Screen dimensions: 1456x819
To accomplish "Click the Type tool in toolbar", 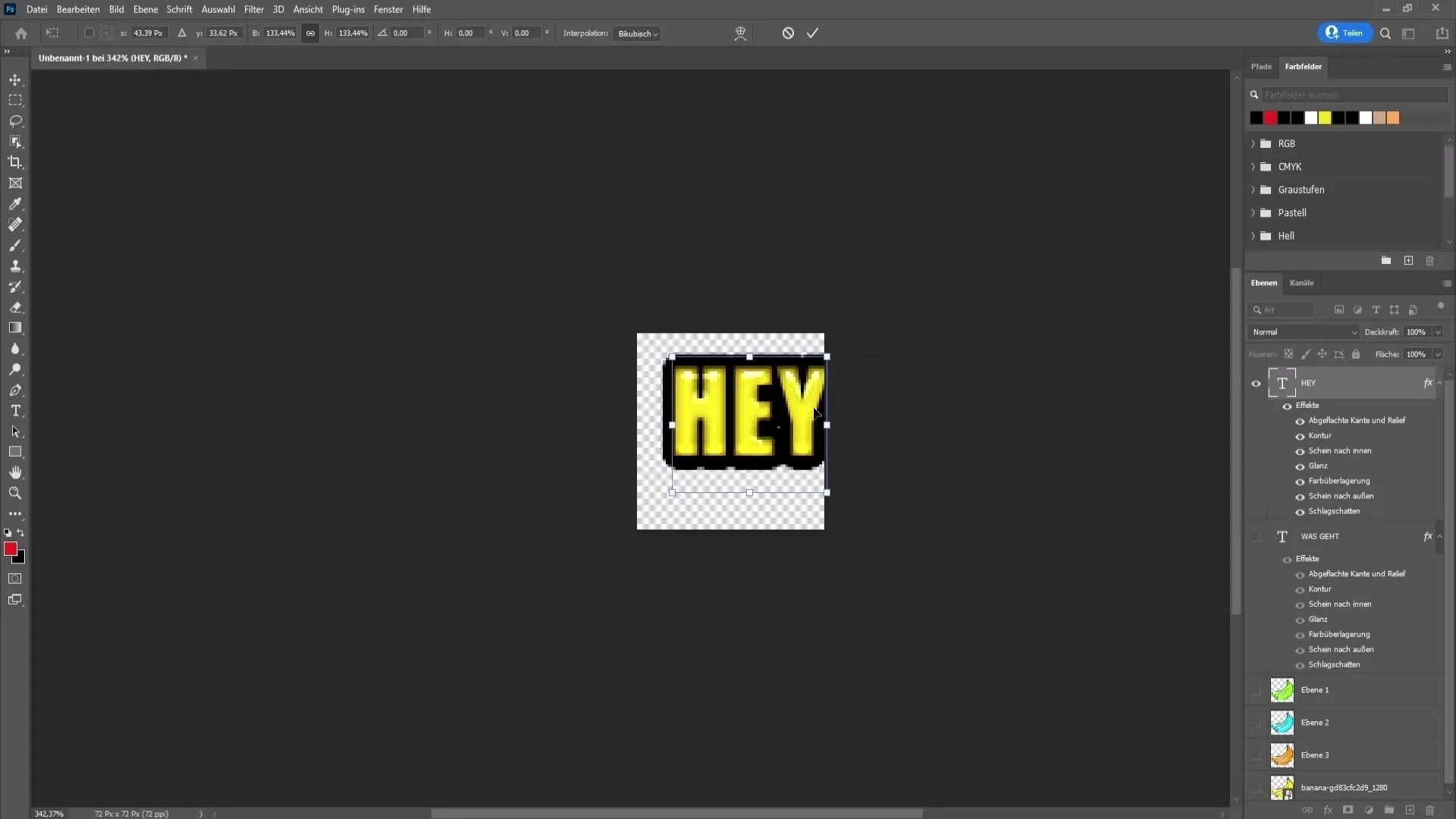I will [x=15, y=411].
